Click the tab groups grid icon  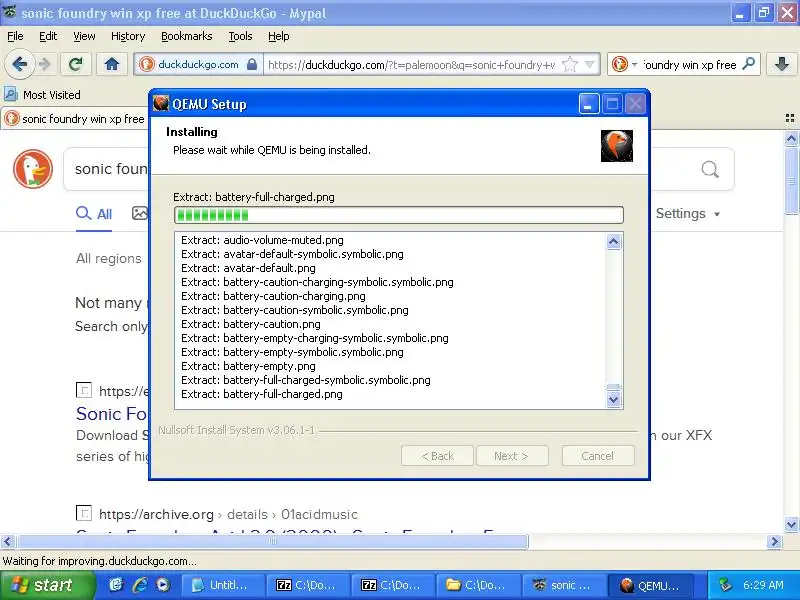click(x=790, y=118)
